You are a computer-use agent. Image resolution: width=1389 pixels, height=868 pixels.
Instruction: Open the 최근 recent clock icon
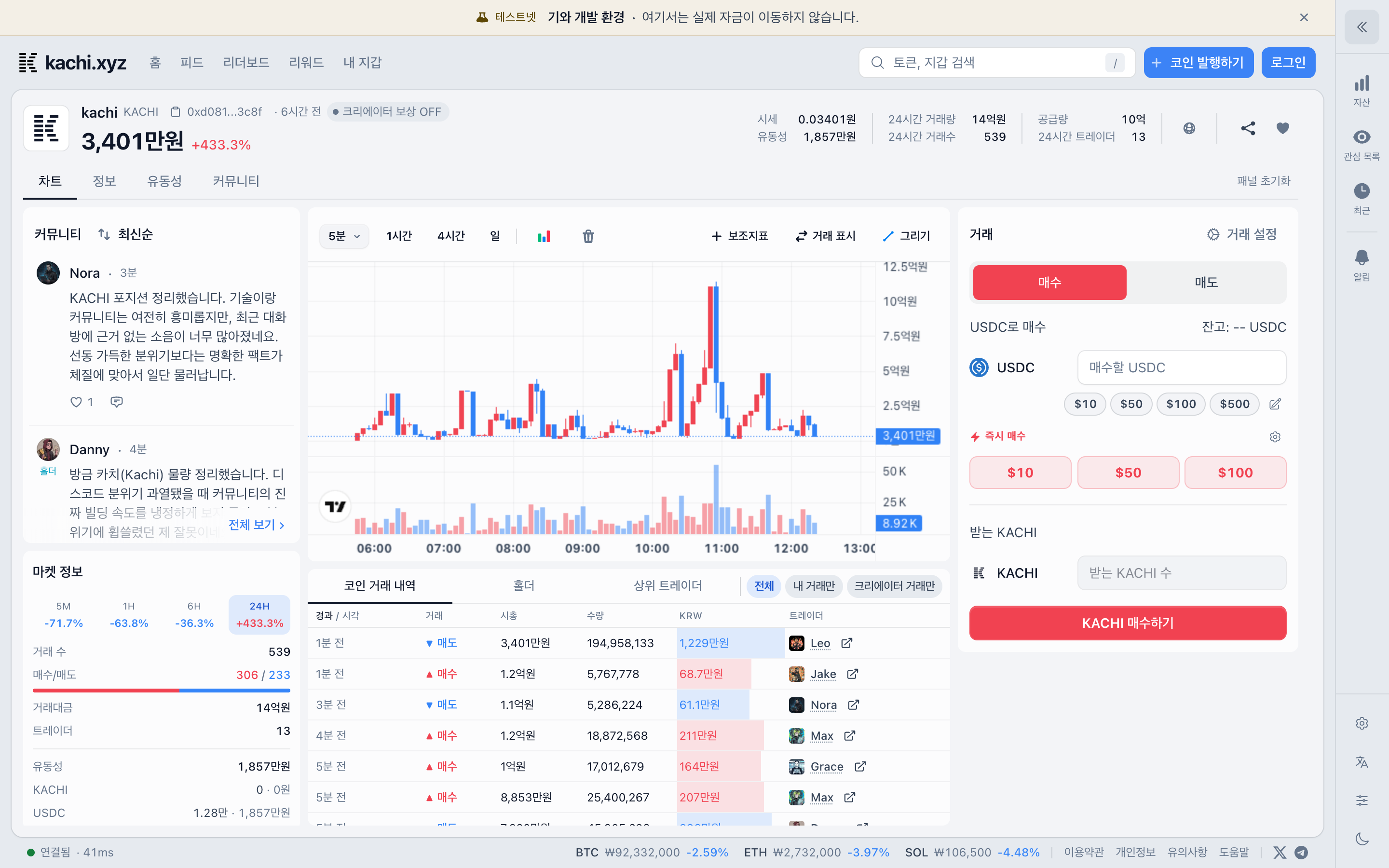click(1362, 199)
